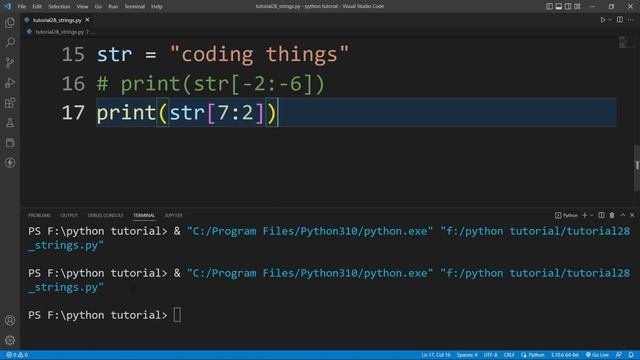The height and width of the screenshot is (360, 640).
Task: Click the activity bar icon below Testing
Action: coord(10,142)
